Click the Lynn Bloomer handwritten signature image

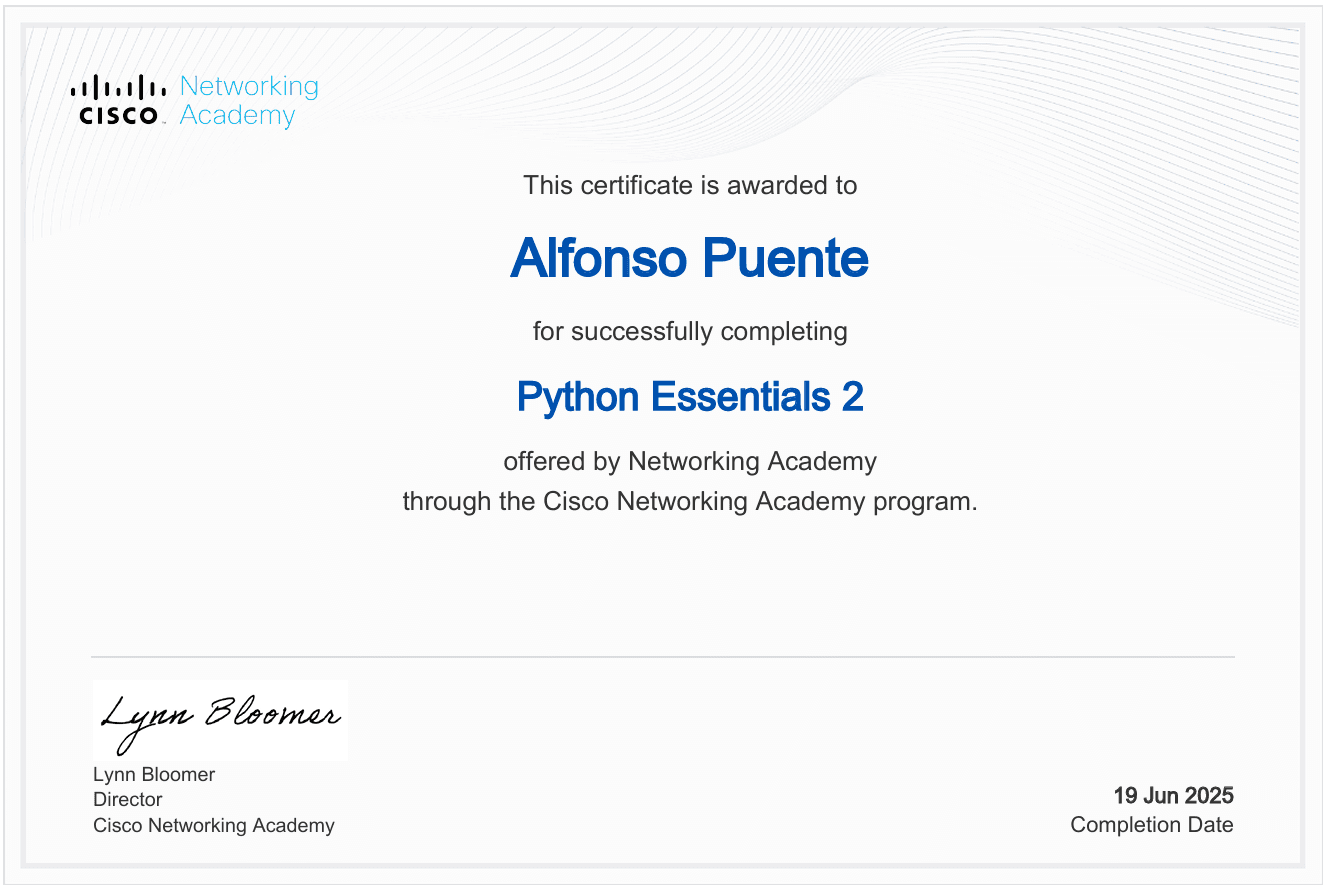coord(221,721)
